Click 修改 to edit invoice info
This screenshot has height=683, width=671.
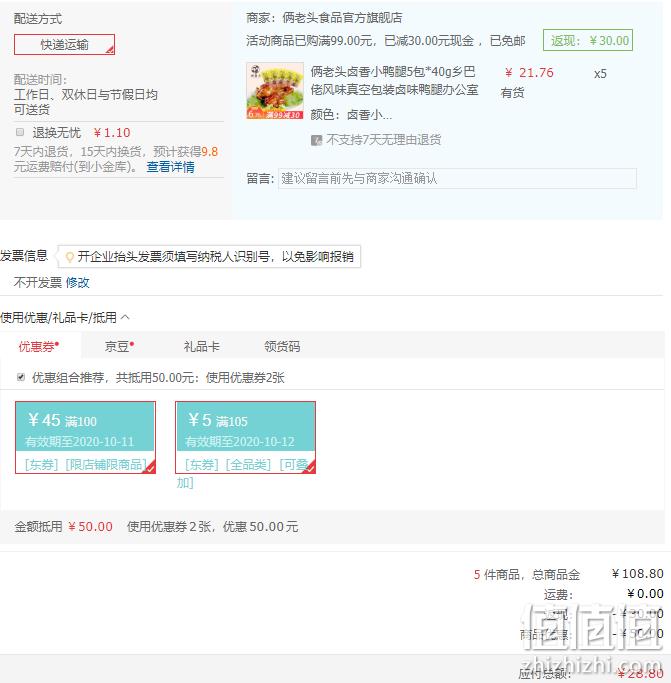point(78,283)
